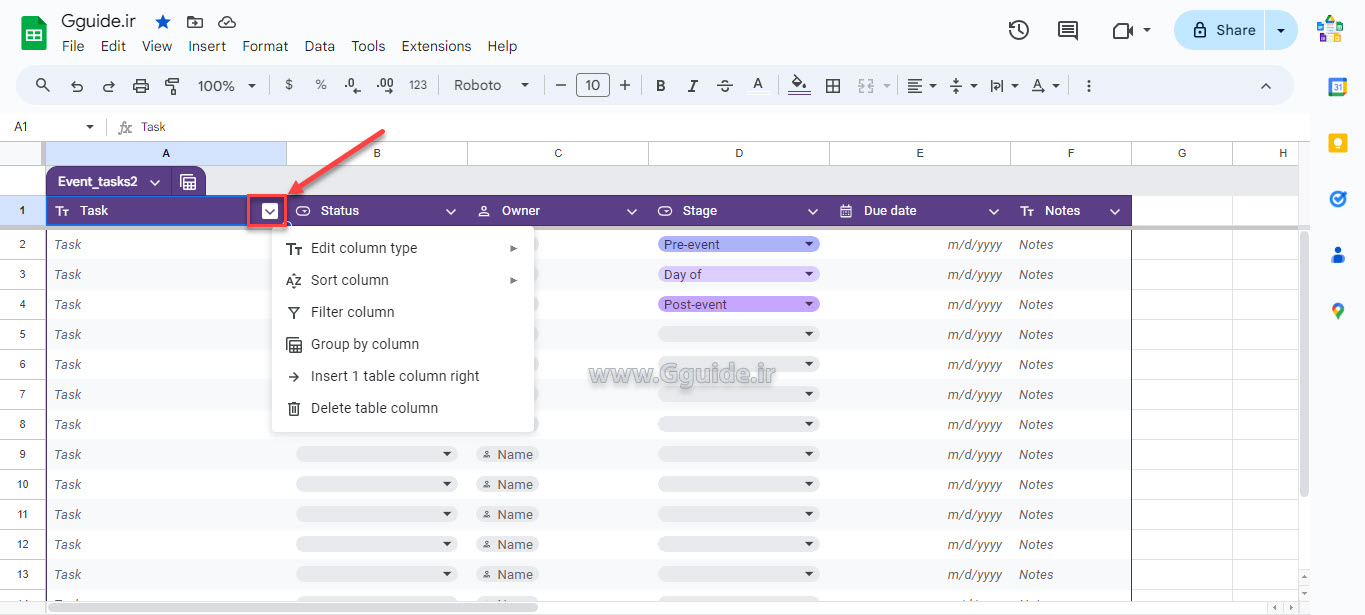The width and height of the screenshot is (1365, 615).
Task: Open version history clock icon
Action: tap(1018, 30)
